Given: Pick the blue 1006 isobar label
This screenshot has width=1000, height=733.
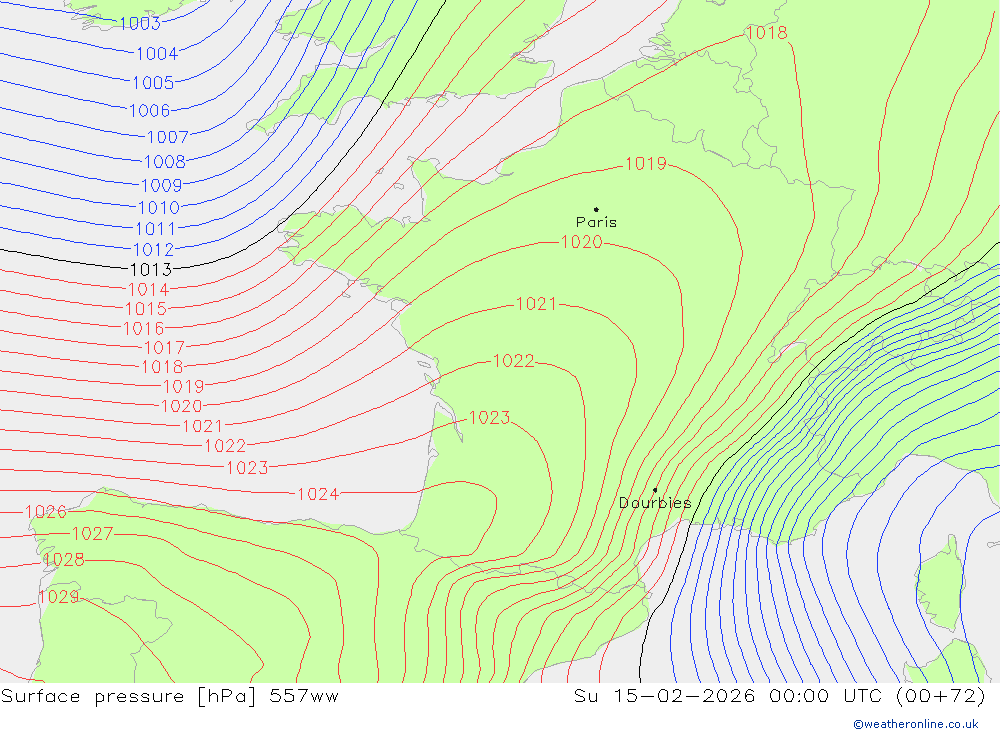Looking at the screenshot, I should coord(150,111).
